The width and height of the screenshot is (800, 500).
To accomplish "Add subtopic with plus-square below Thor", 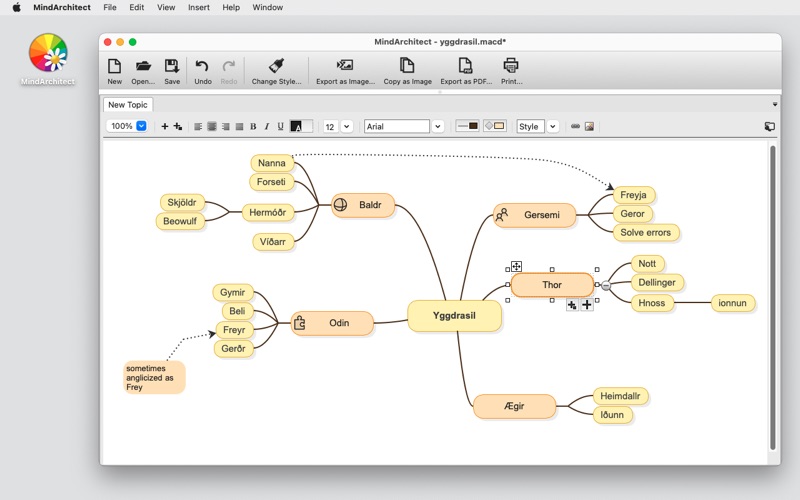I will point(572,305).
